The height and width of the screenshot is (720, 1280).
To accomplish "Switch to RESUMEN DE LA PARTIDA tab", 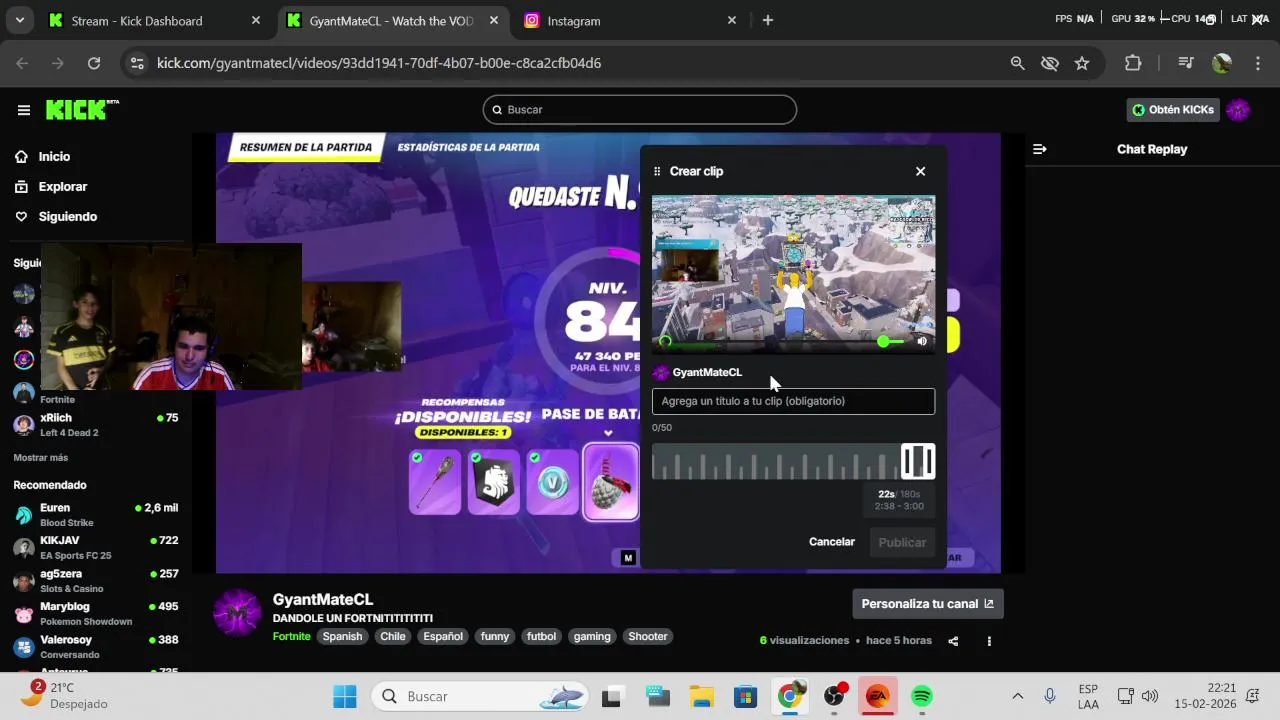I will (x=305, y=147).
